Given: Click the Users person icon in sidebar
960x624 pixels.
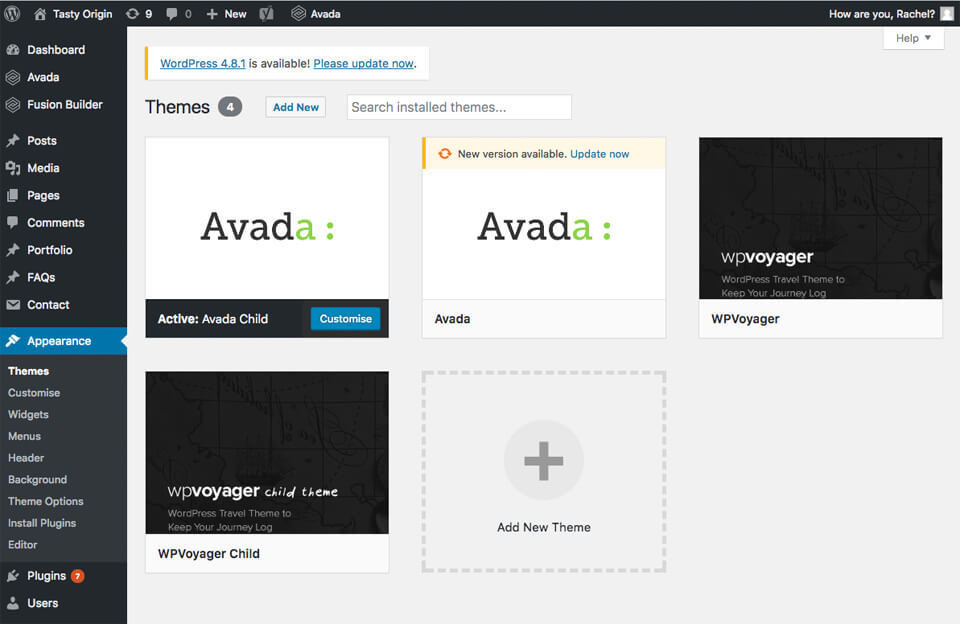Looking at the screenshot, I should point(13,603).
